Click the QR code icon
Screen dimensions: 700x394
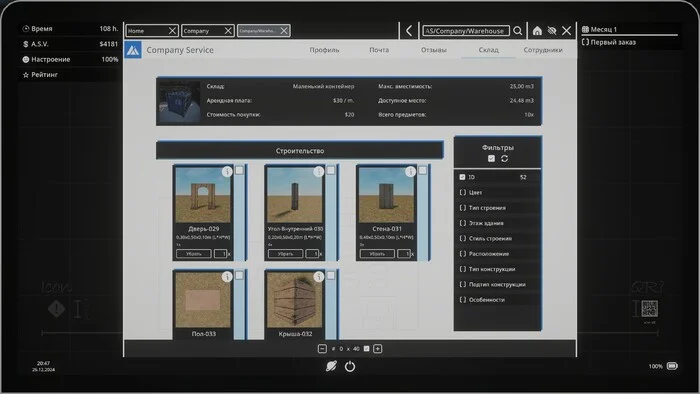[650, 308]
